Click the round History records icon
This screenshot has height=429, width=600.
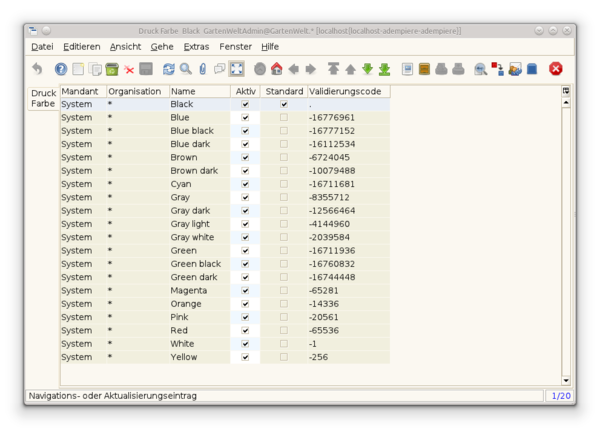tap(260, 69)
